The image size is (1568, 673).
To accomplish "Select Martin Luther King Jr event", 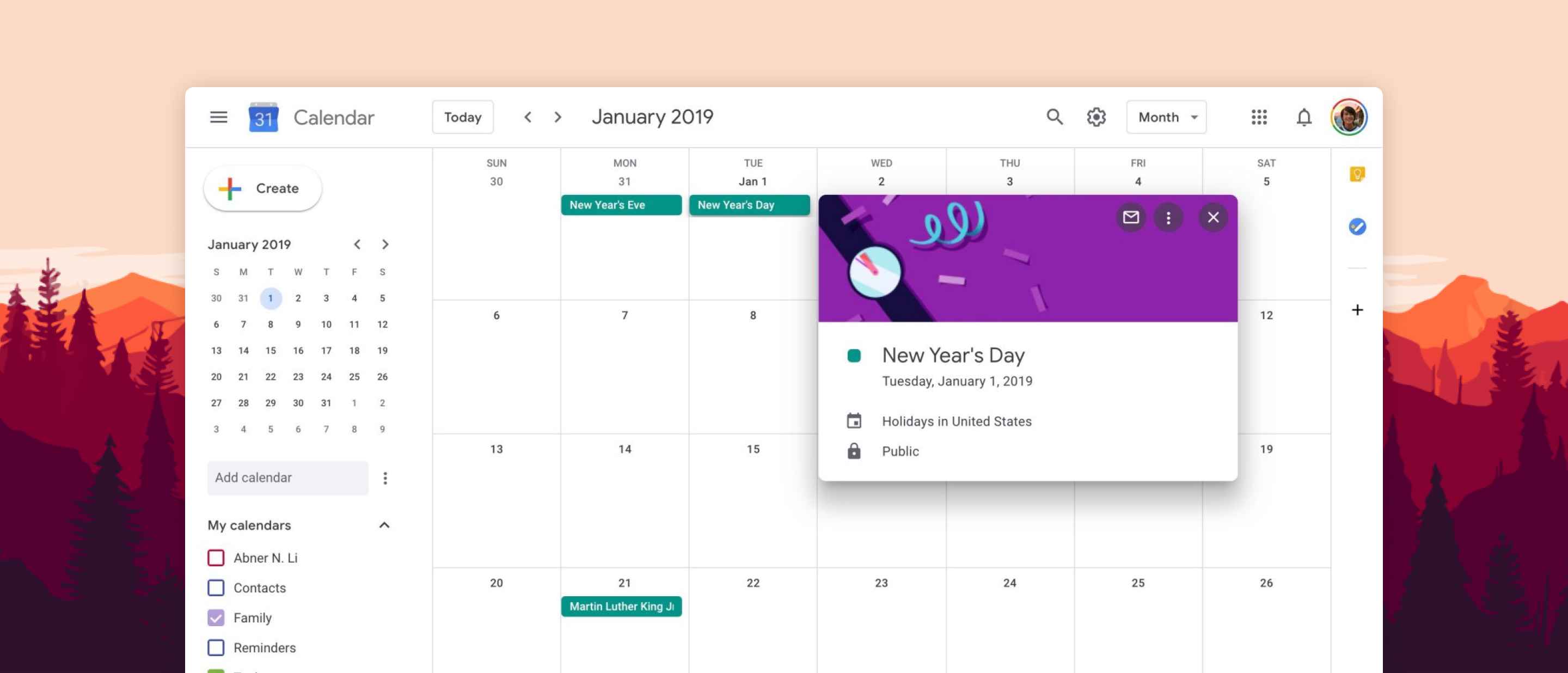I will point(620,606).
